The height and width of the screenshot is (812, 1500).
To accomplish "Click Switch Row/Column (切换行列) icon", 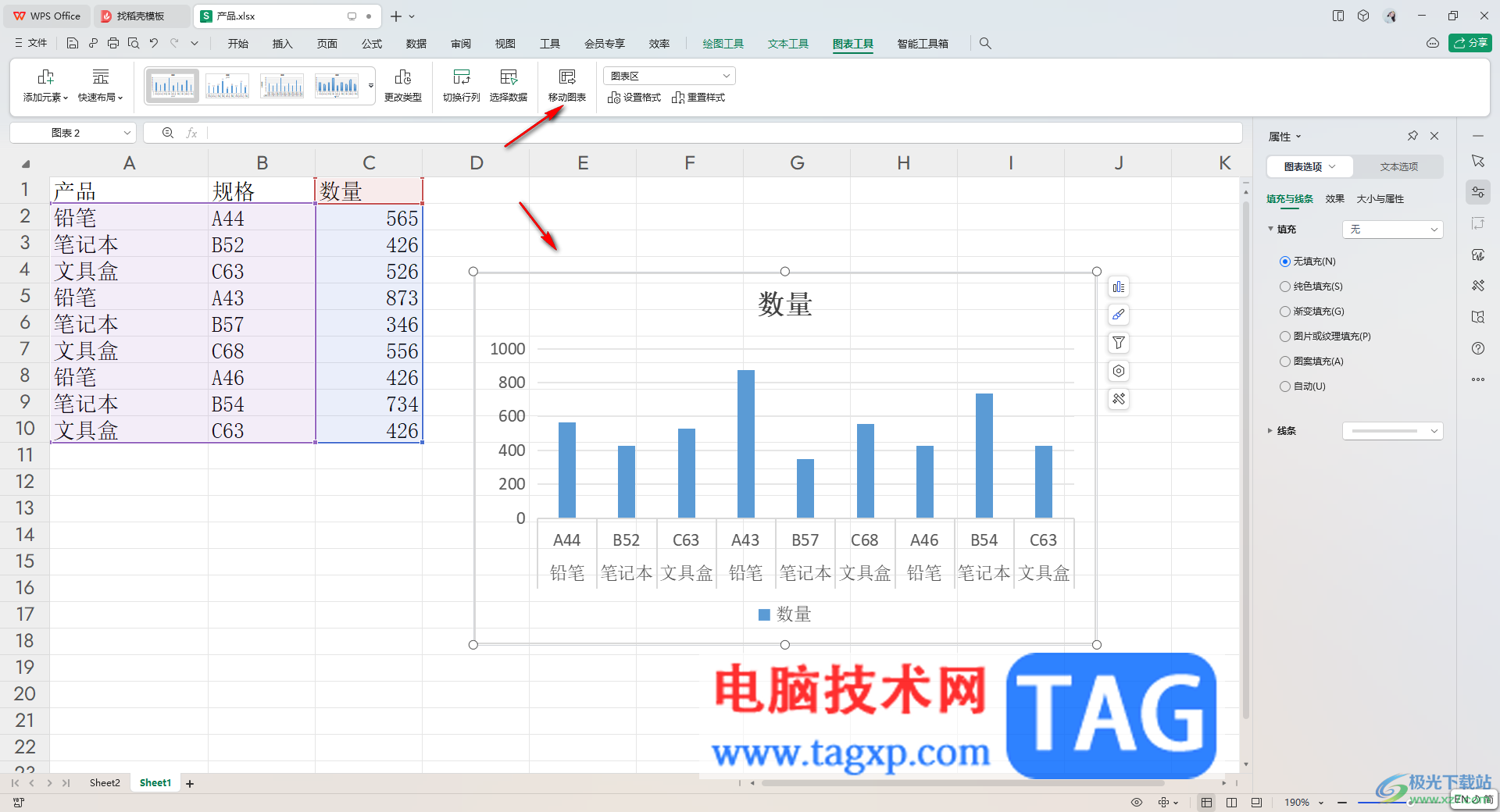I will (462, 77).
